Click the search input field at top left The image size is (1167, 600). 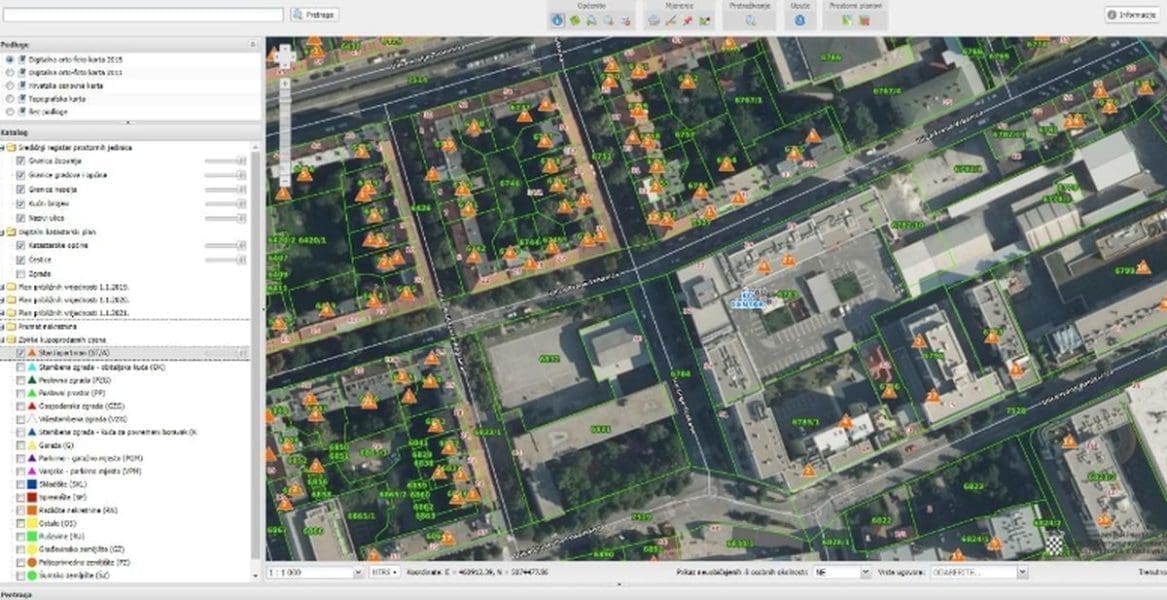tap(142, 15)
